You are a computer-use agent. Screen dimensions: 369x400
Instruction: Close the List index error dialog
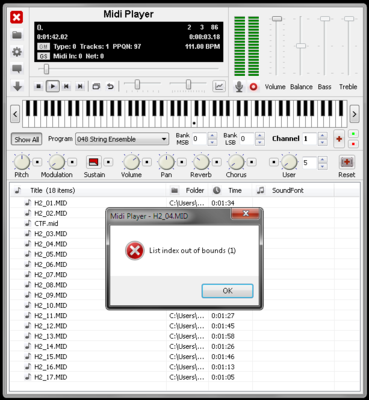click(246, 214)
